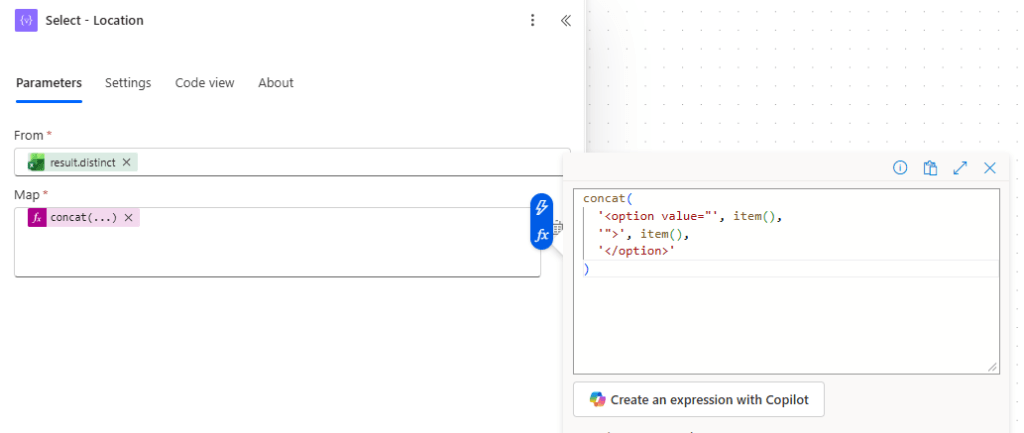Click the expression editor corner grip
This screenshot has height=433, width=1024.
click(993, 368)
